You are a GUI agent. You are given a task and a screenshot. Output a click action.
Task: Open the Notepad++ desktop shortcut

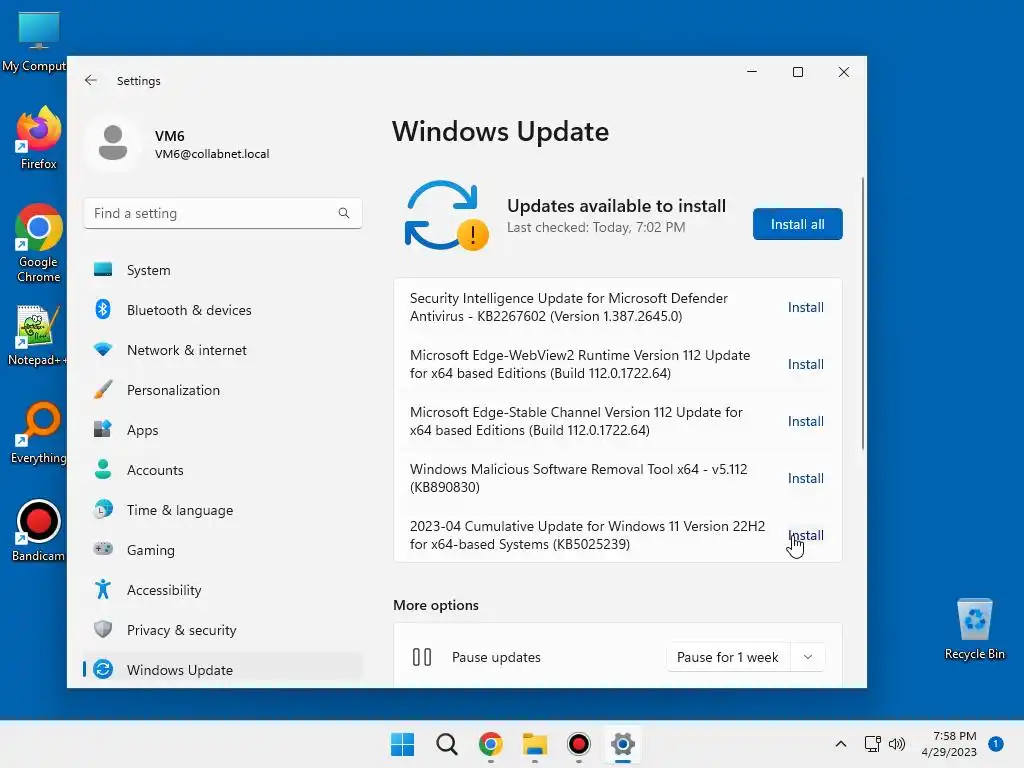pyautogui.click(x=38, y=336)
